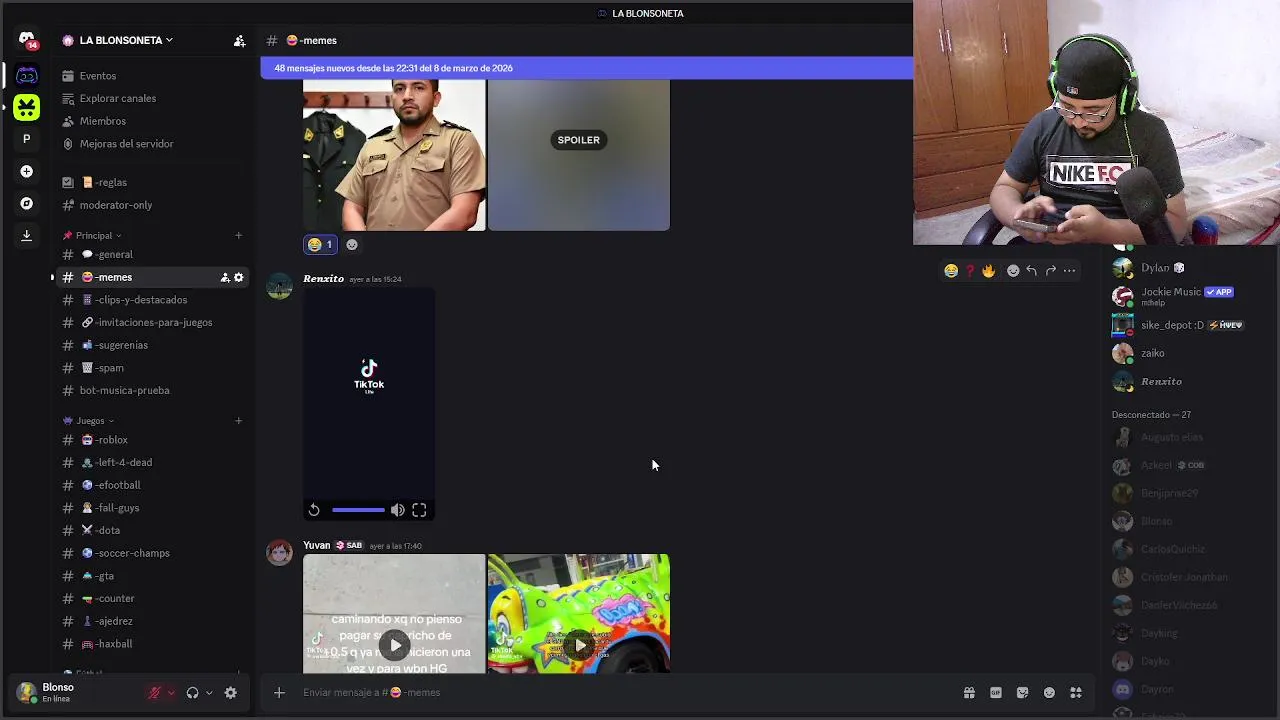
Task: Collapse the Principal category
Action: pyautogui.click(x=92, y=235)
